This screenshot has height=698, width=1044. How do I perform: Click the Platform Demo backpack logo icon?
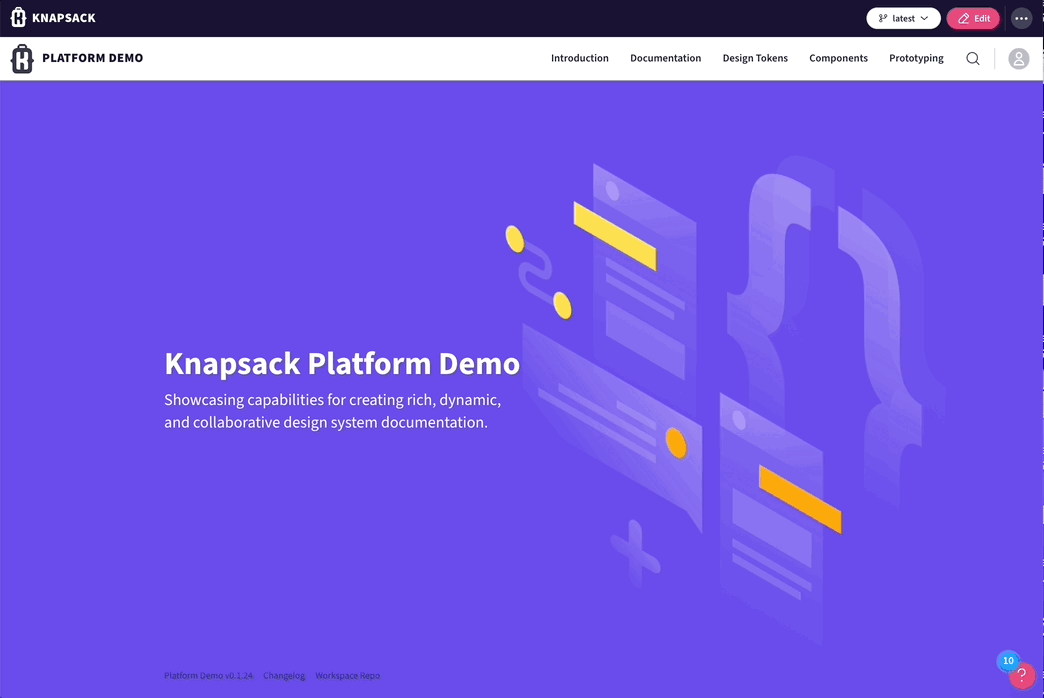coord(22,59)
